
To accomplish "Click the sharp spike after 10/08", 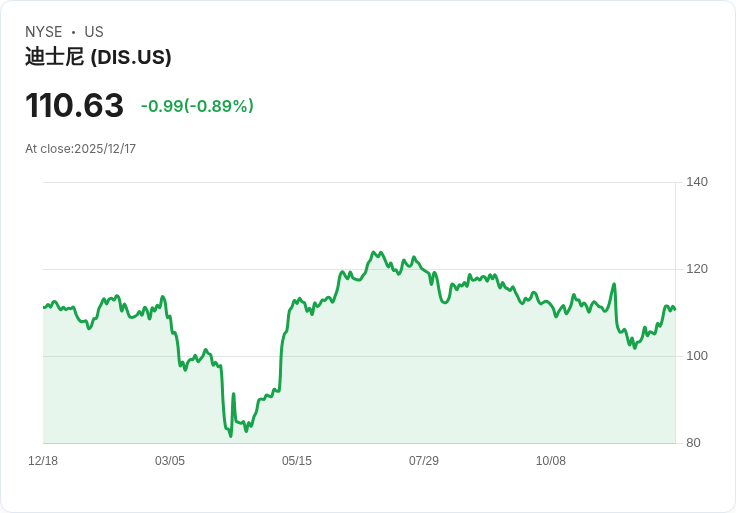I will point(614,284).
